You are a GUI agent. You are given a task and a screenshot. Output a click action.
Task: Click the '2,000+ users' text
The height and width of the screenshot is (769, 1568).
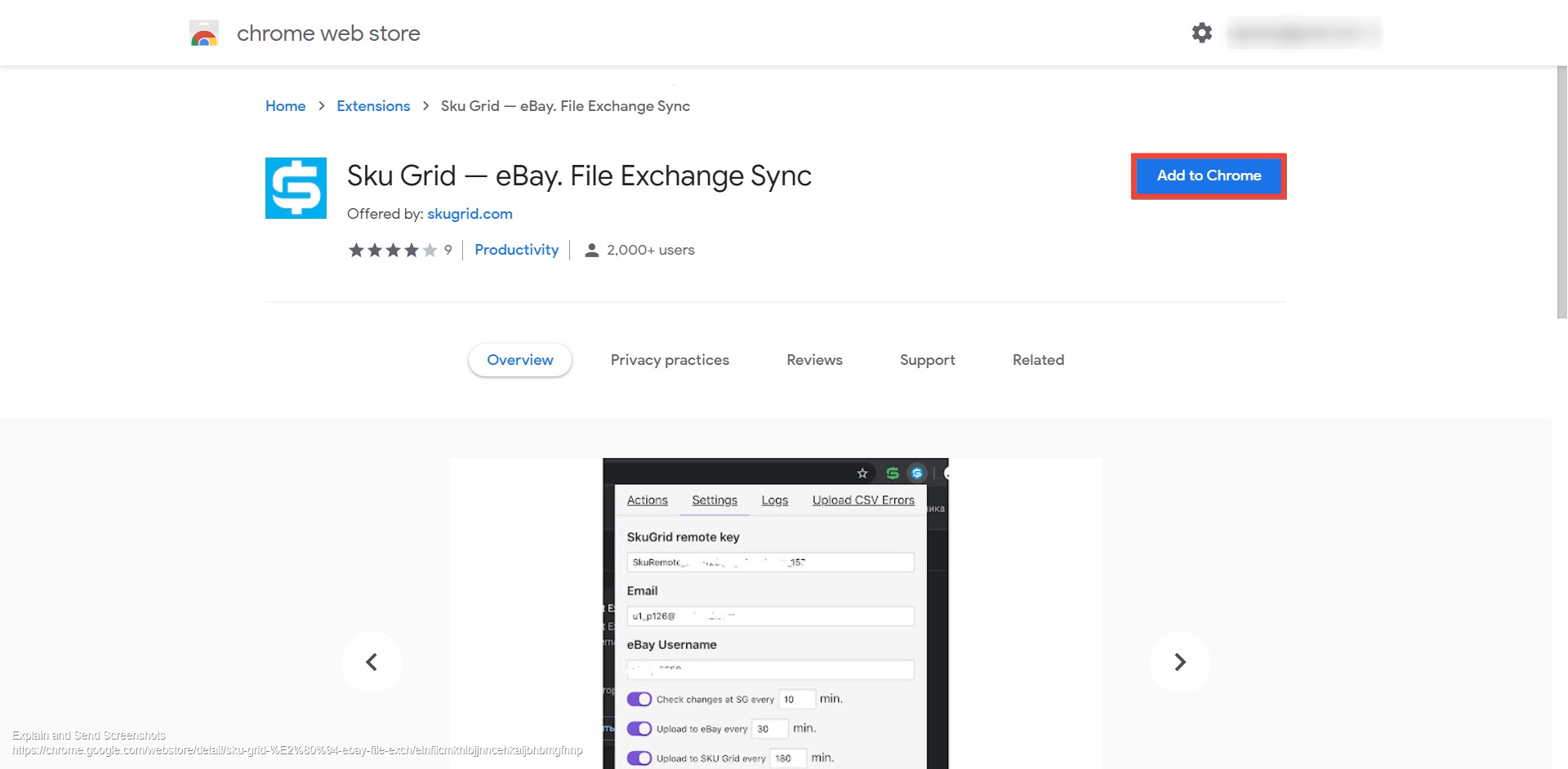[x=651, y=250]
